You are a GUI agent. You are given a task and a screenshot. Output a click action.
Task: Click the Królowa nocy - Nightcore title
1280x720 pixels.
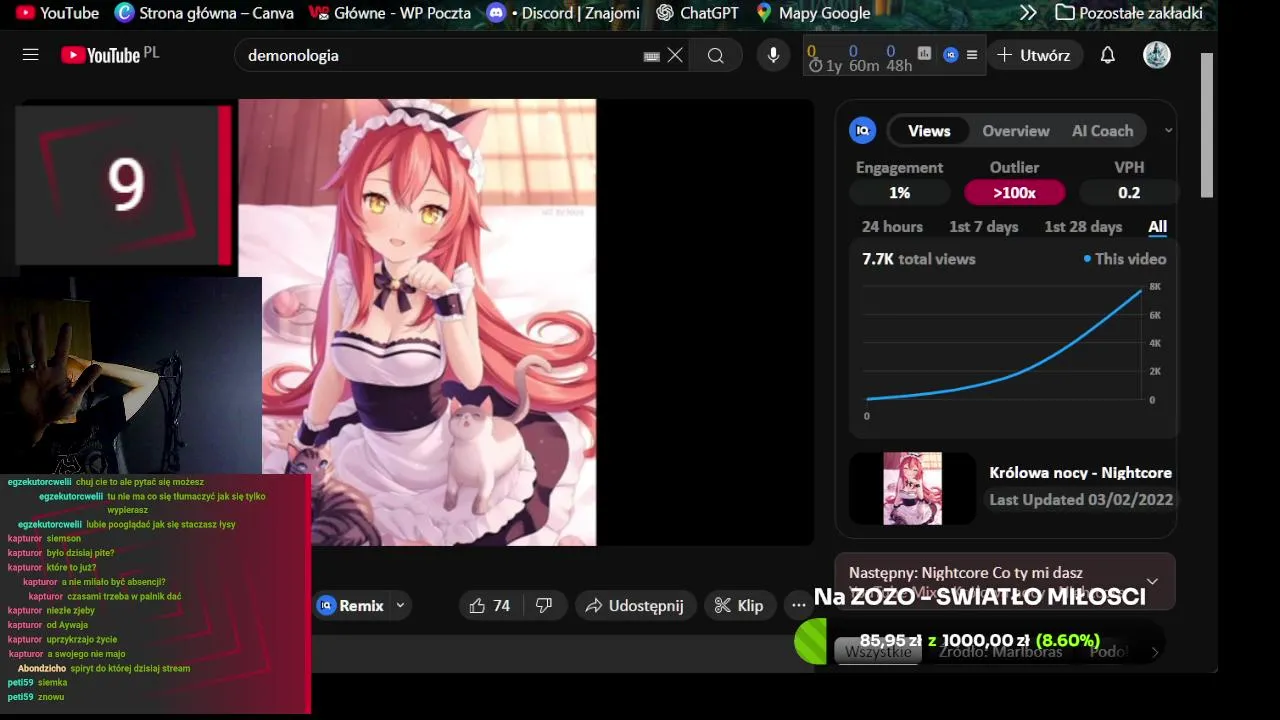tap(1080, 473)
